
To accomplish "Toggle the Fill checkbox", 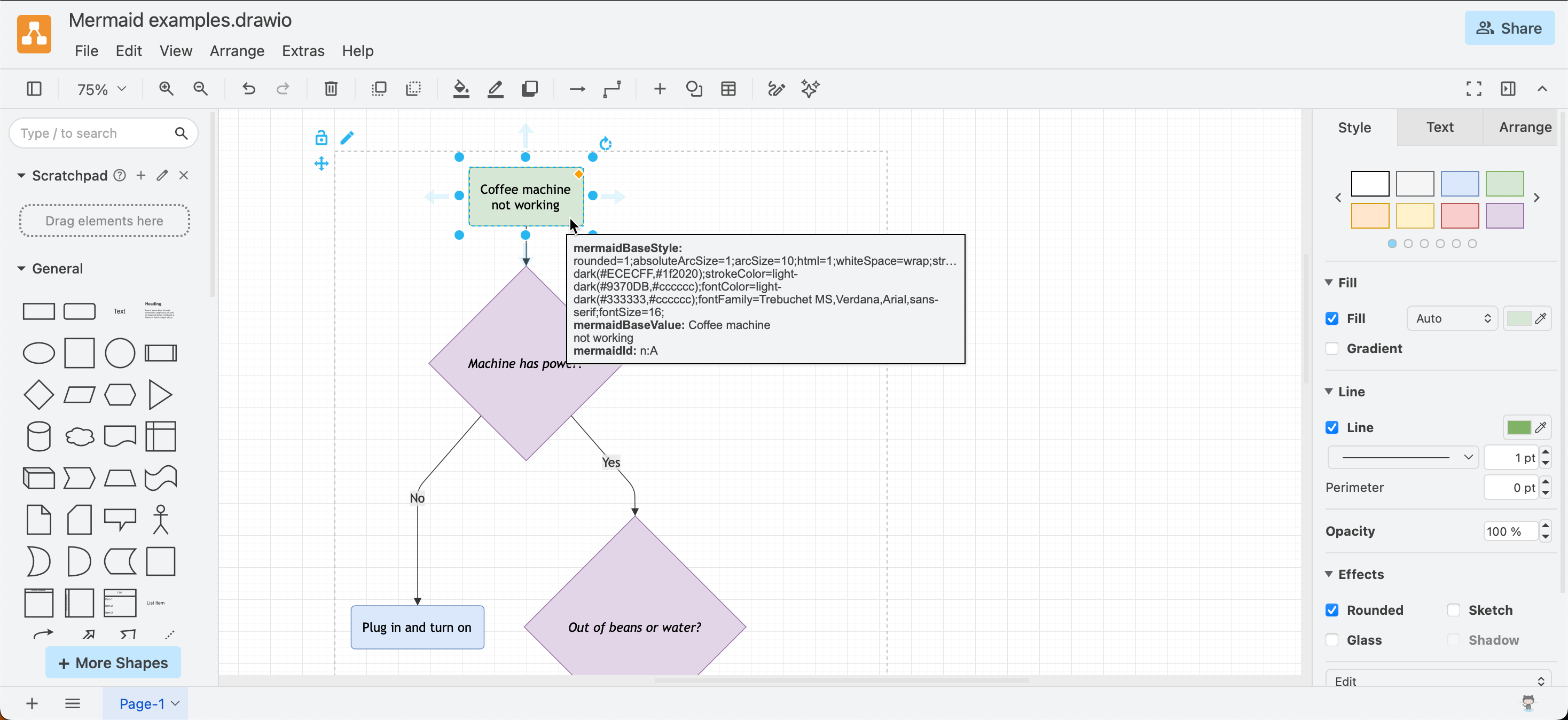I will 1332,318.
